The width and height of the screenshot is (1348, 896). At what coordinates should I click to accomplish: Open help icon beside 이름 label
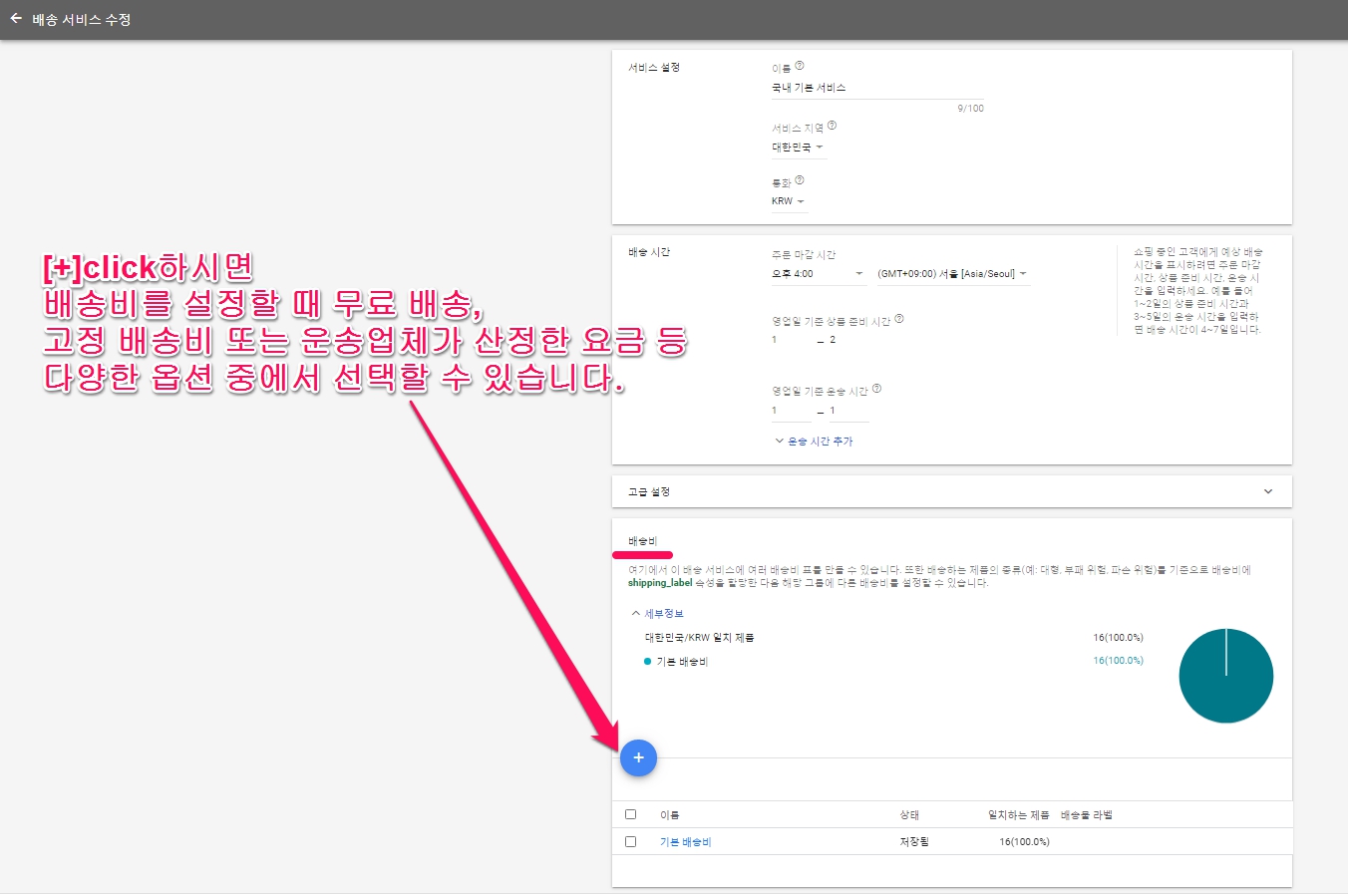point(800,66)
